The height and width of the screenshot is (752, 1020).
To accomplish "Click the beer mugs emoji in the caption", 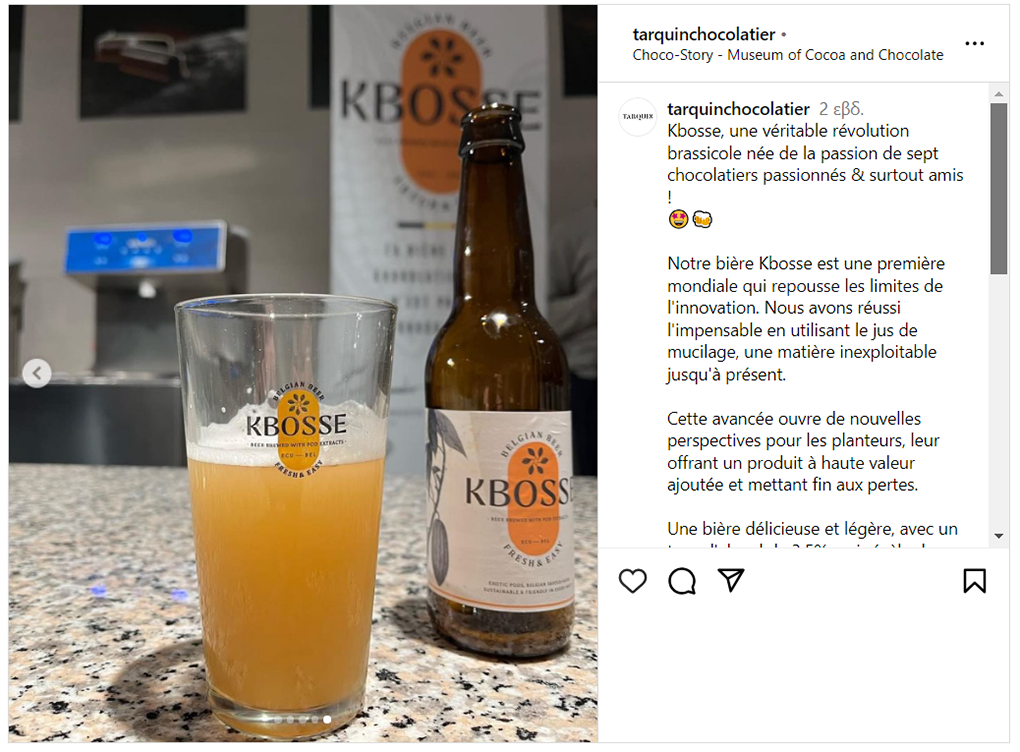I will pos(702,219).
